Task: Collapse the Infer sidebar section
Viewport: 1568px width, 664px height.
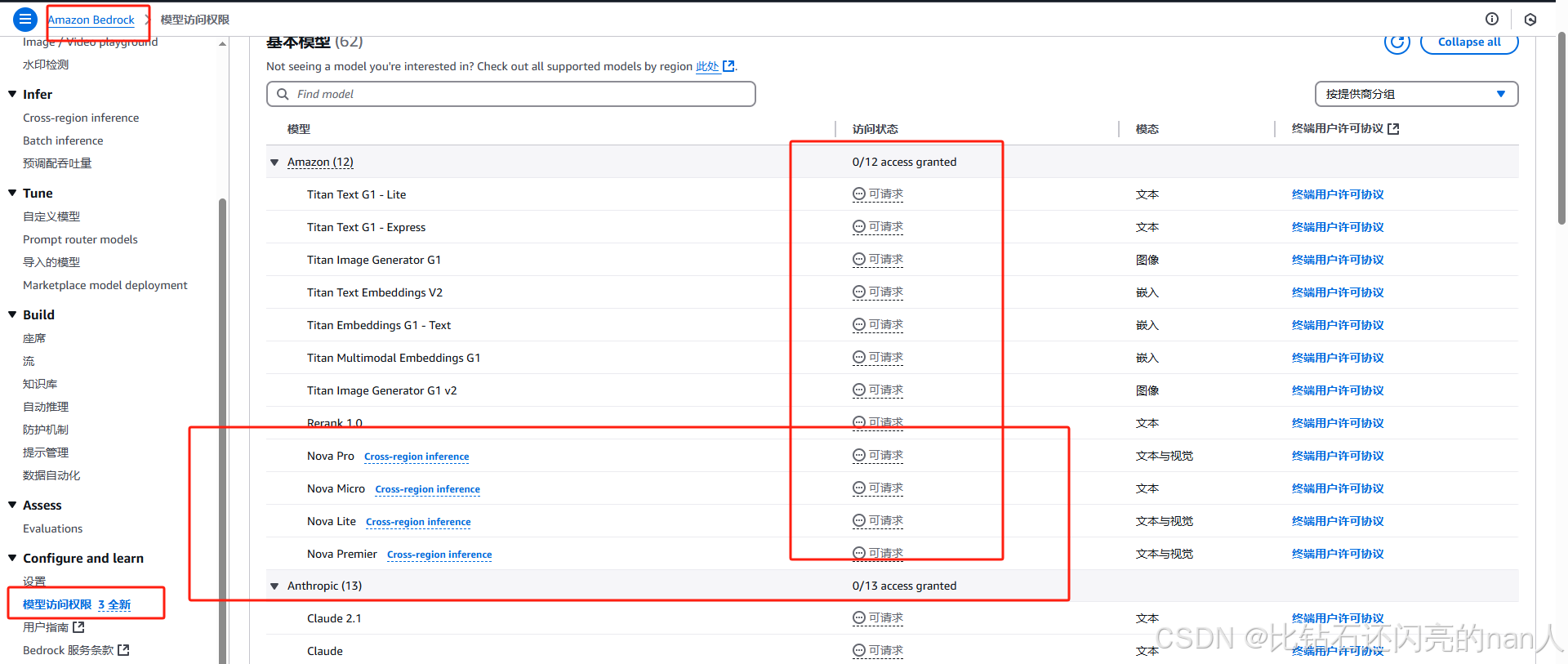Action: (x=12, y=94)
